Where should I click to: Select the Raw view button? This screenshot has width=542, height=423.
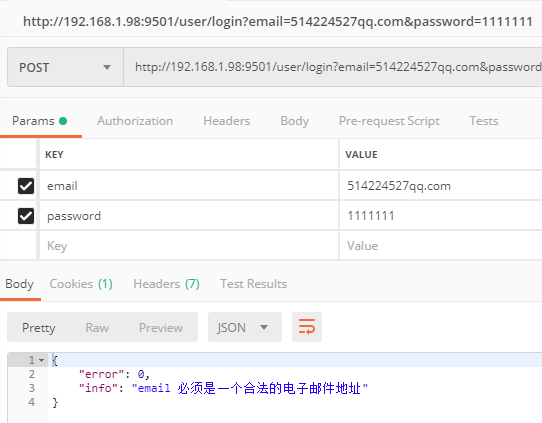(97, 328)
